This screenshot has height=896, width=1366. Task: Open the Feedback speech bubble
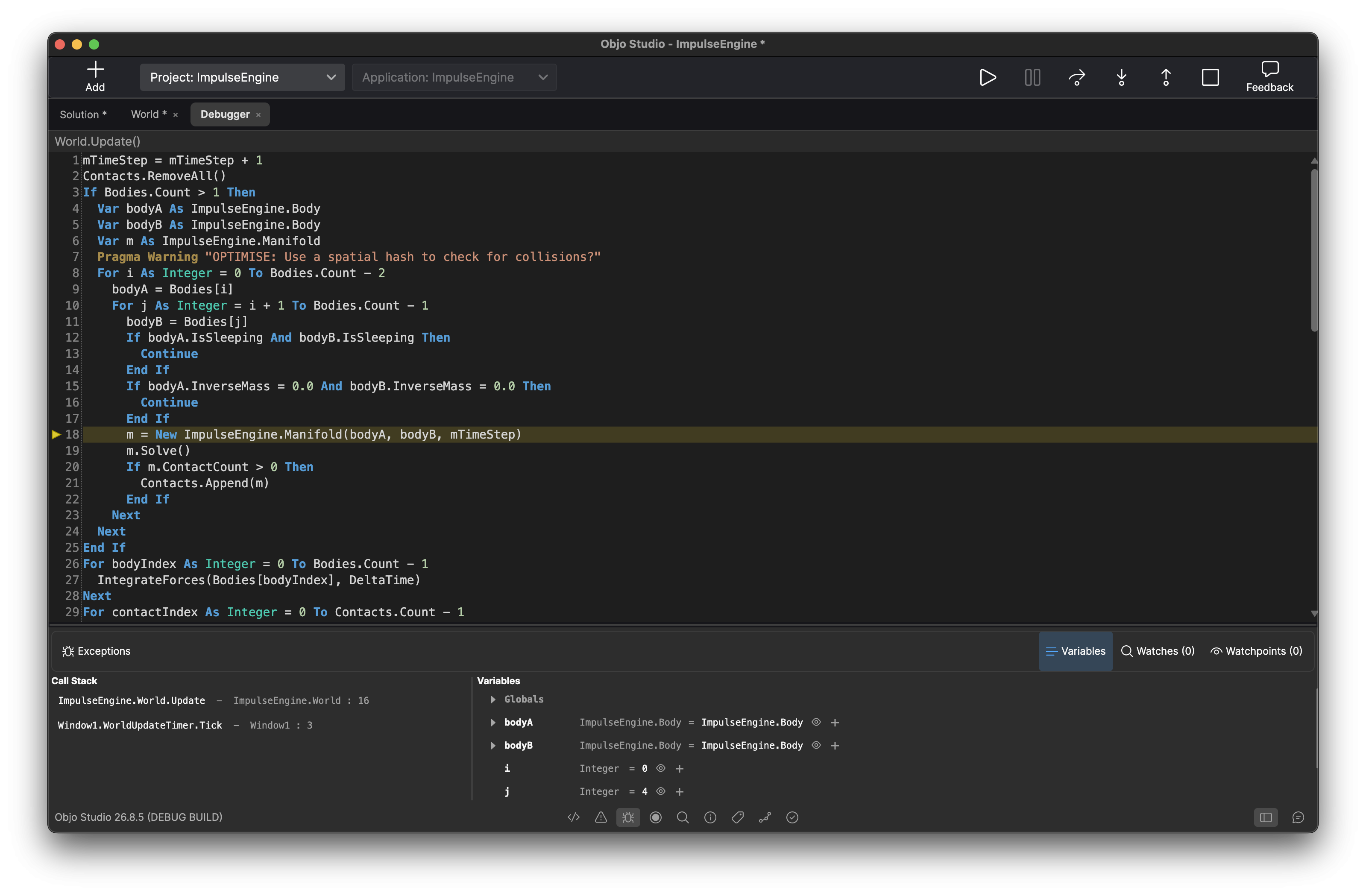(1269, 70)
